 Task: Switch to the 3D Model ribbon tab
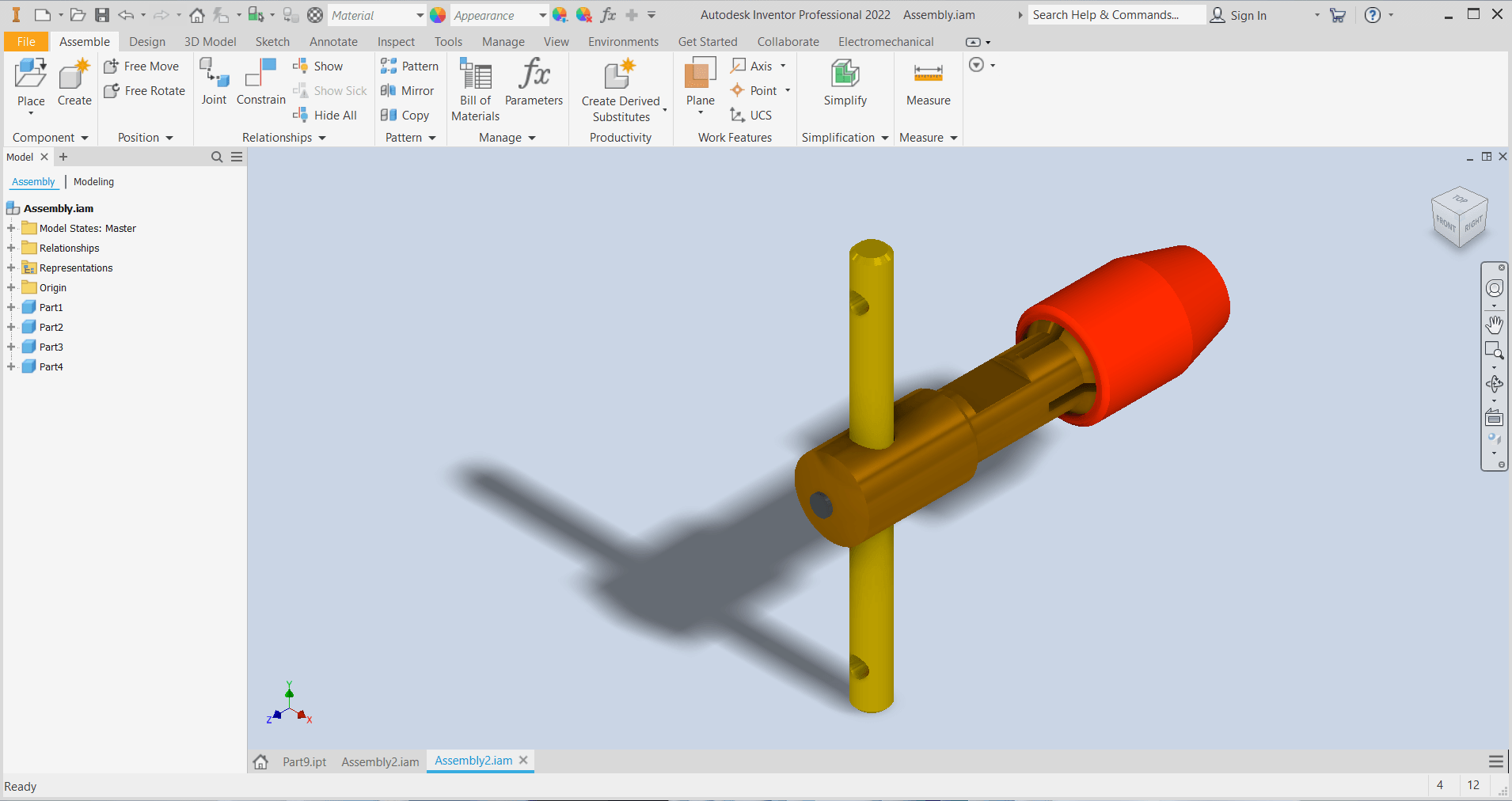tap(211, 42)
